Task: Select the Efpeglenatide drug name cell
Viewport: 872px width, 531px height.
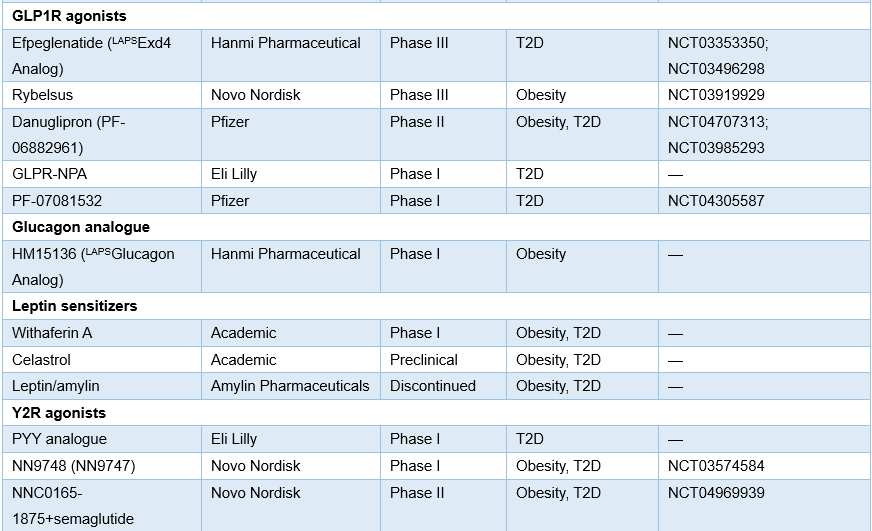Action: 102,56
